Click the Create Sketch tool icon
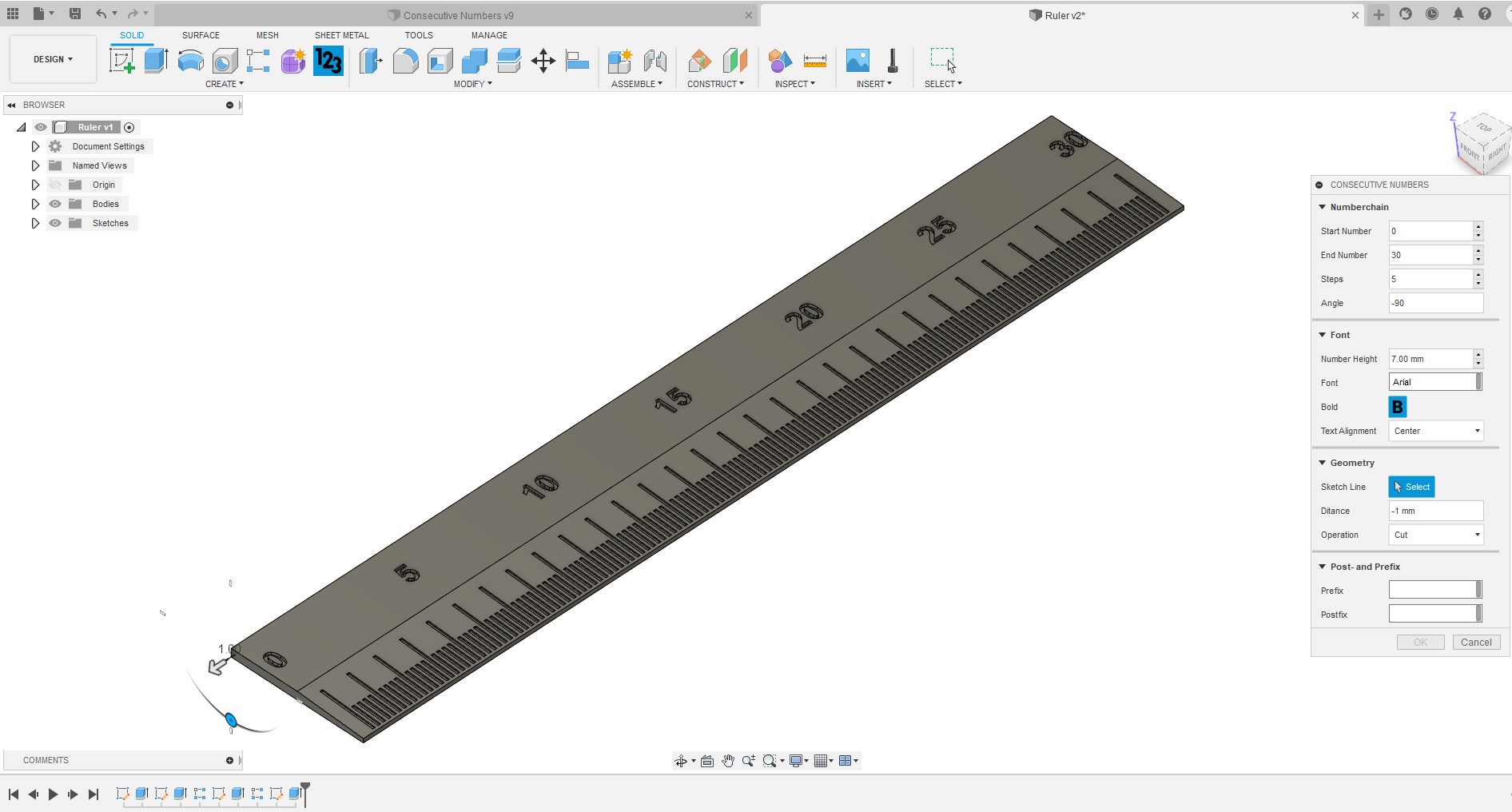Screen dimensions: 1512x812 click(x=121, y=61)
